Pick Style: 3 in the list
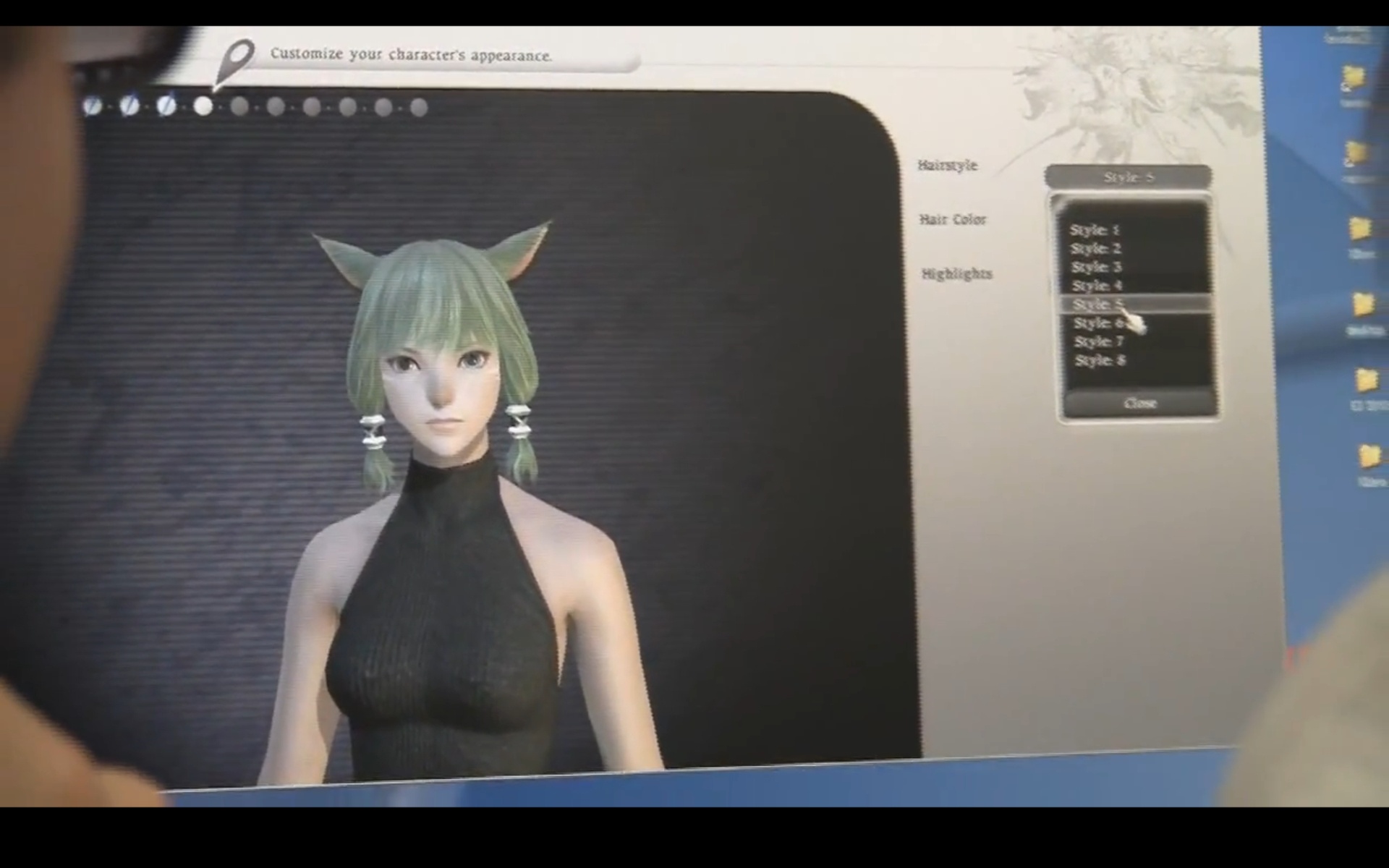Image resolution: width=1389 pixels, height=868 pixels. 1097,267
